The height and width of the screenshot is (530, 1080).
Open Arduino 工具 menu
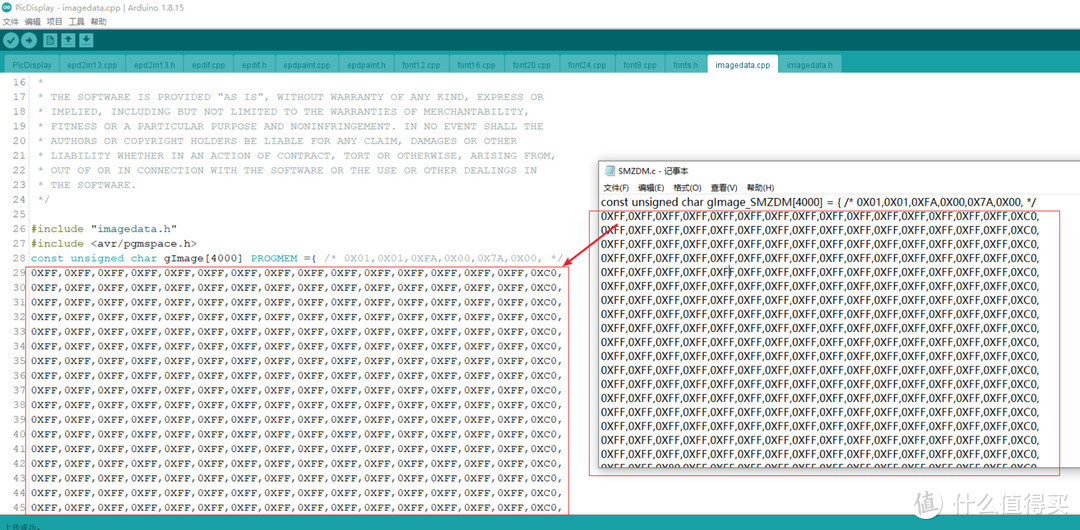click(77, 21)
